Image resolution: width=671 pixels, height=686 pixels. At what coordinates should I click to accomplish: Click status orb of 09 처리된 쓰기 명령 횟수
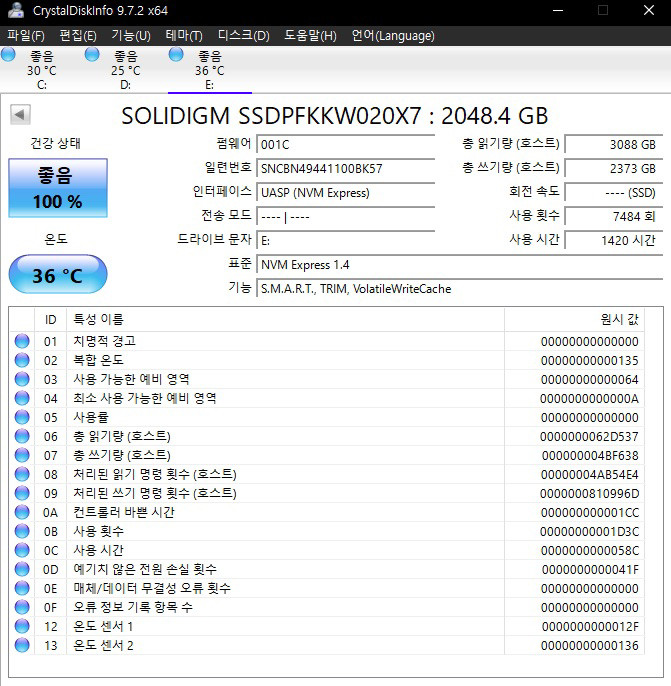tap(22, 494)
